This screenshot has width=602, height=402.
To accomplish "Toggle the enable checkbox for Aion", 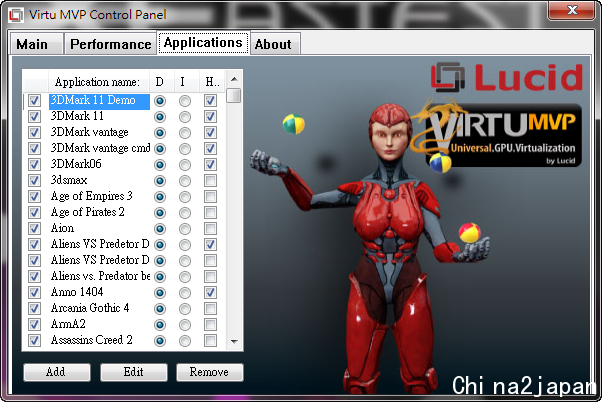I will [35, 228].
